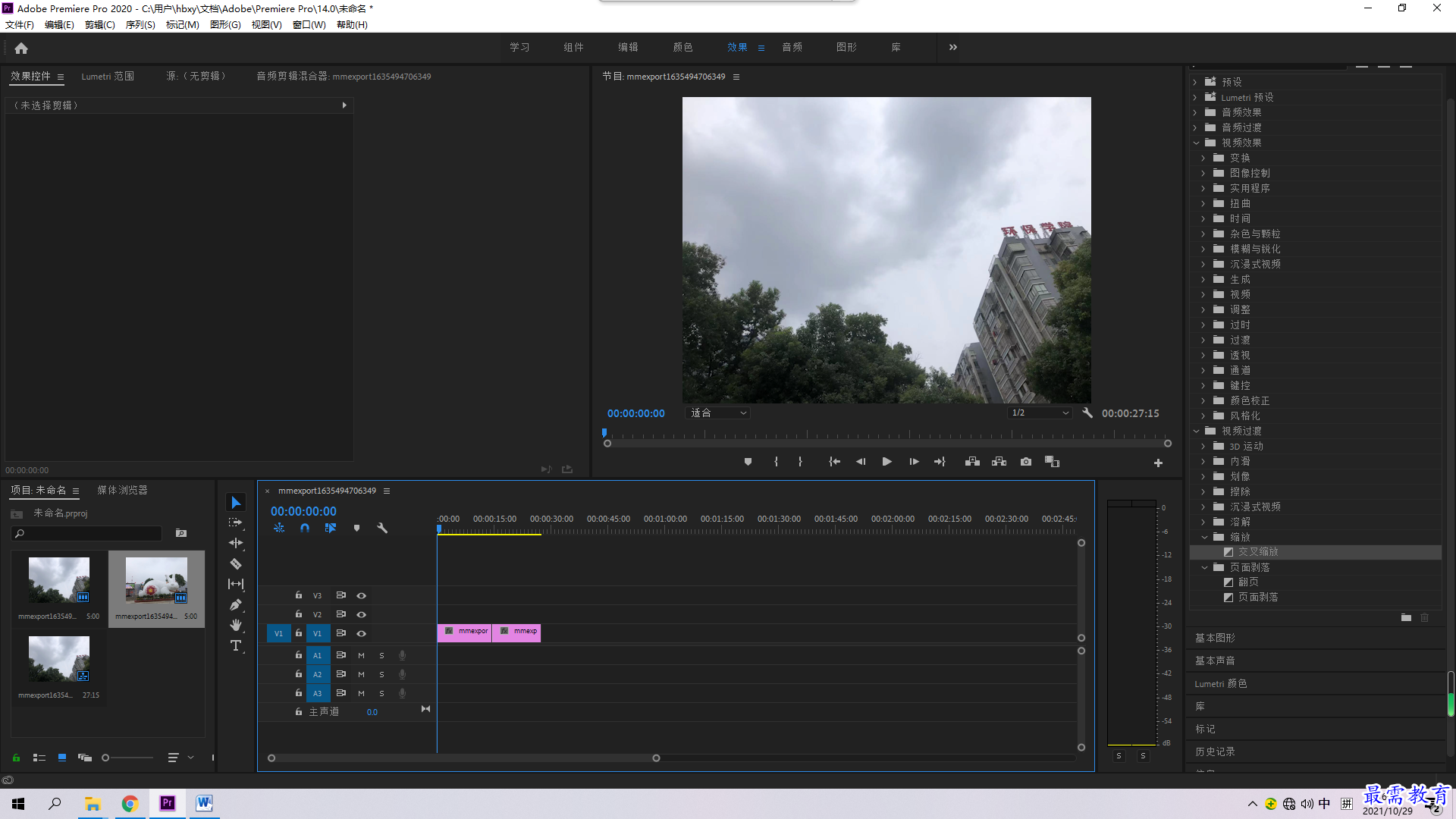Select the Slip tool
Viewport: 1456px width, 819px height.
pos(236,584)
